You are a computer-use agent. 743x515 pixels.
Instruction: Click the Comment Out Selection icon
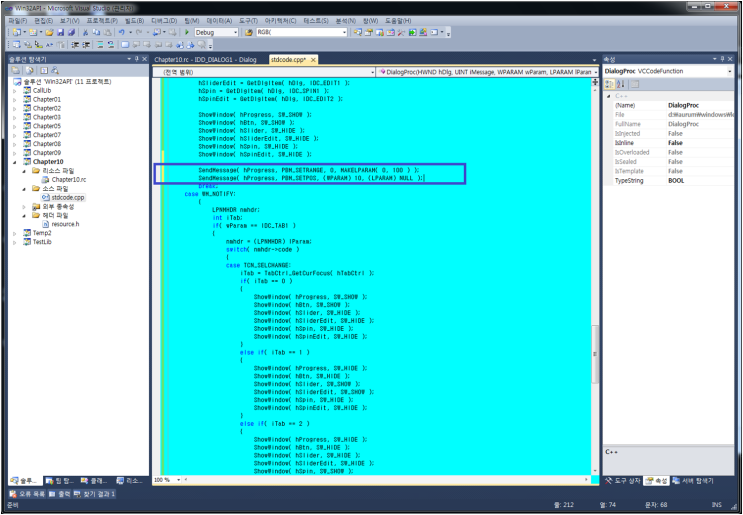click(100, 45)
